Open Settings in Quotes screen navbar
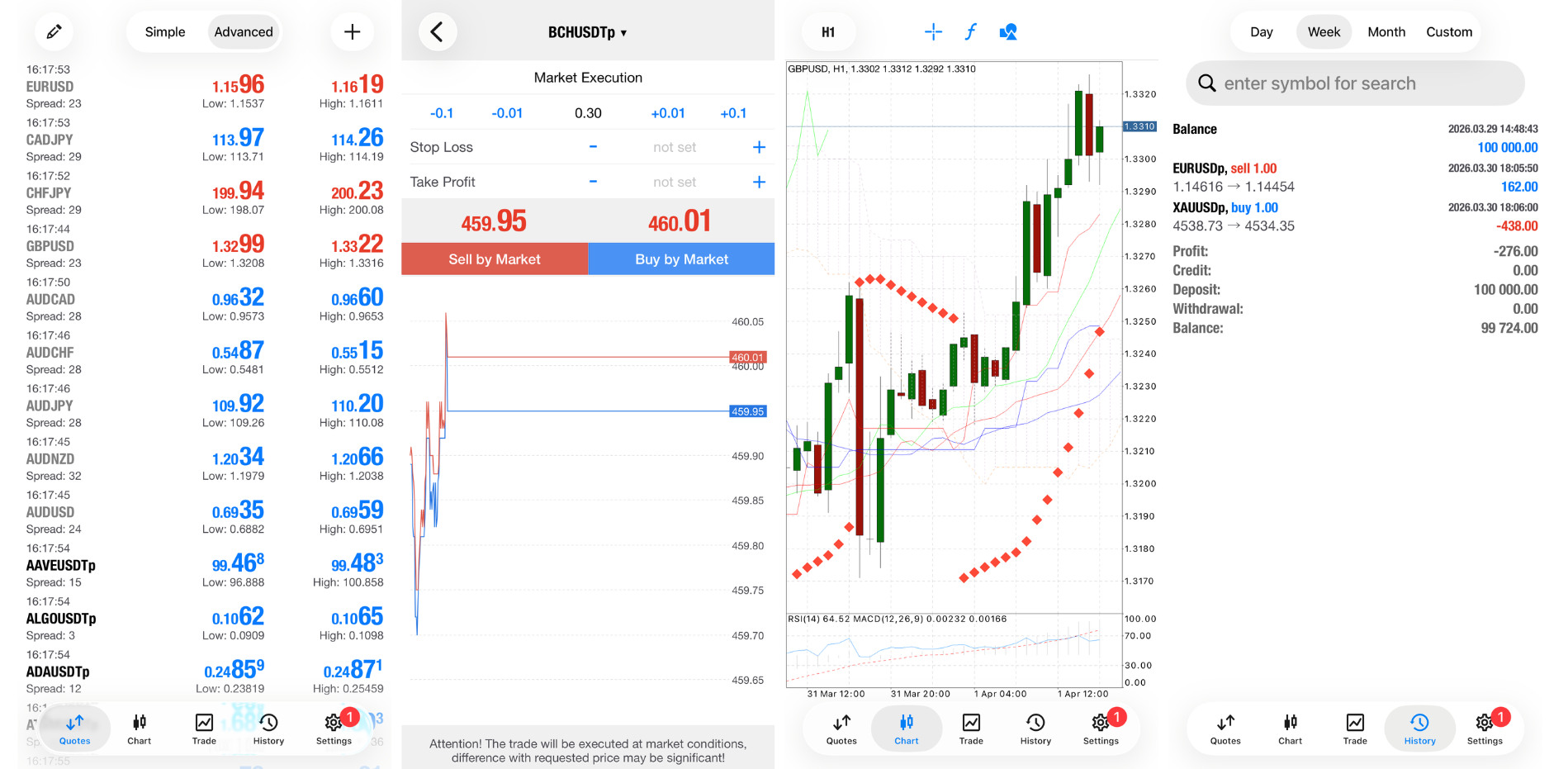The width and height of the screenshot is (1568, 769). (334, 729)
